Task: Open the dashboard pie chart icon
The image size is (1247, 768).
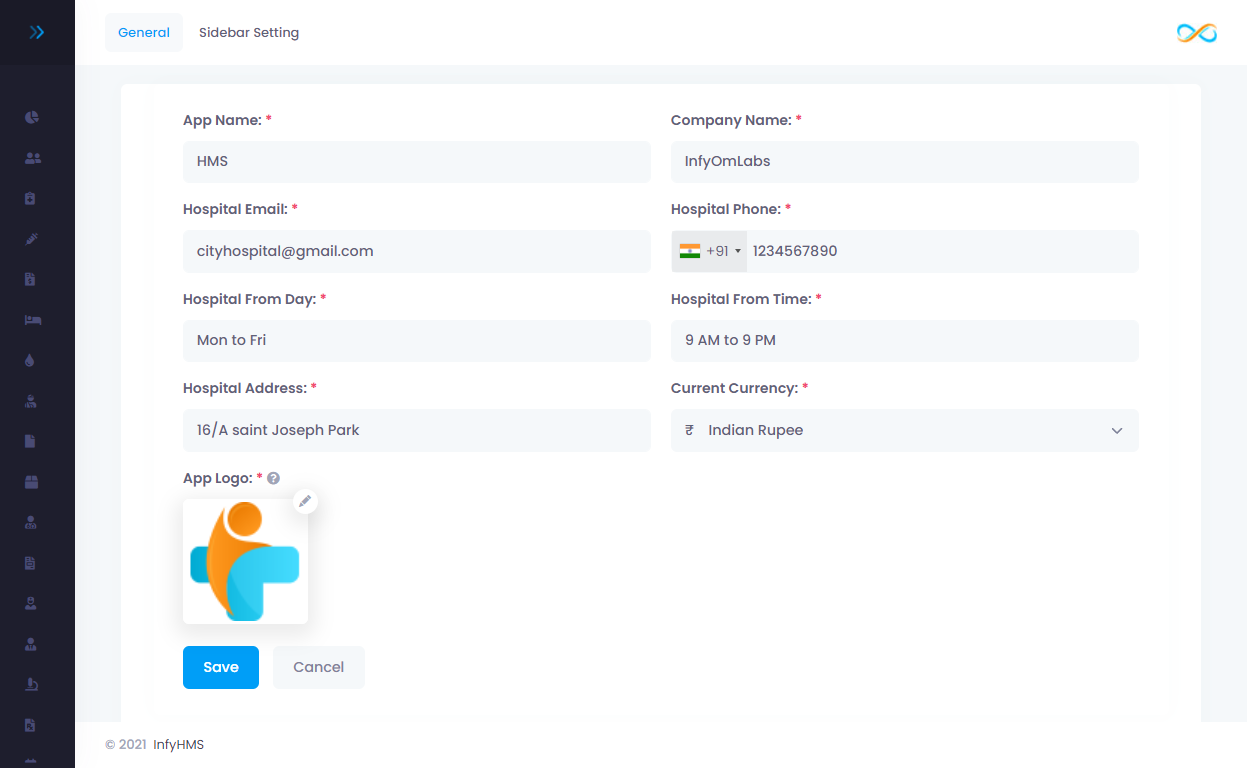Action: 32,117
